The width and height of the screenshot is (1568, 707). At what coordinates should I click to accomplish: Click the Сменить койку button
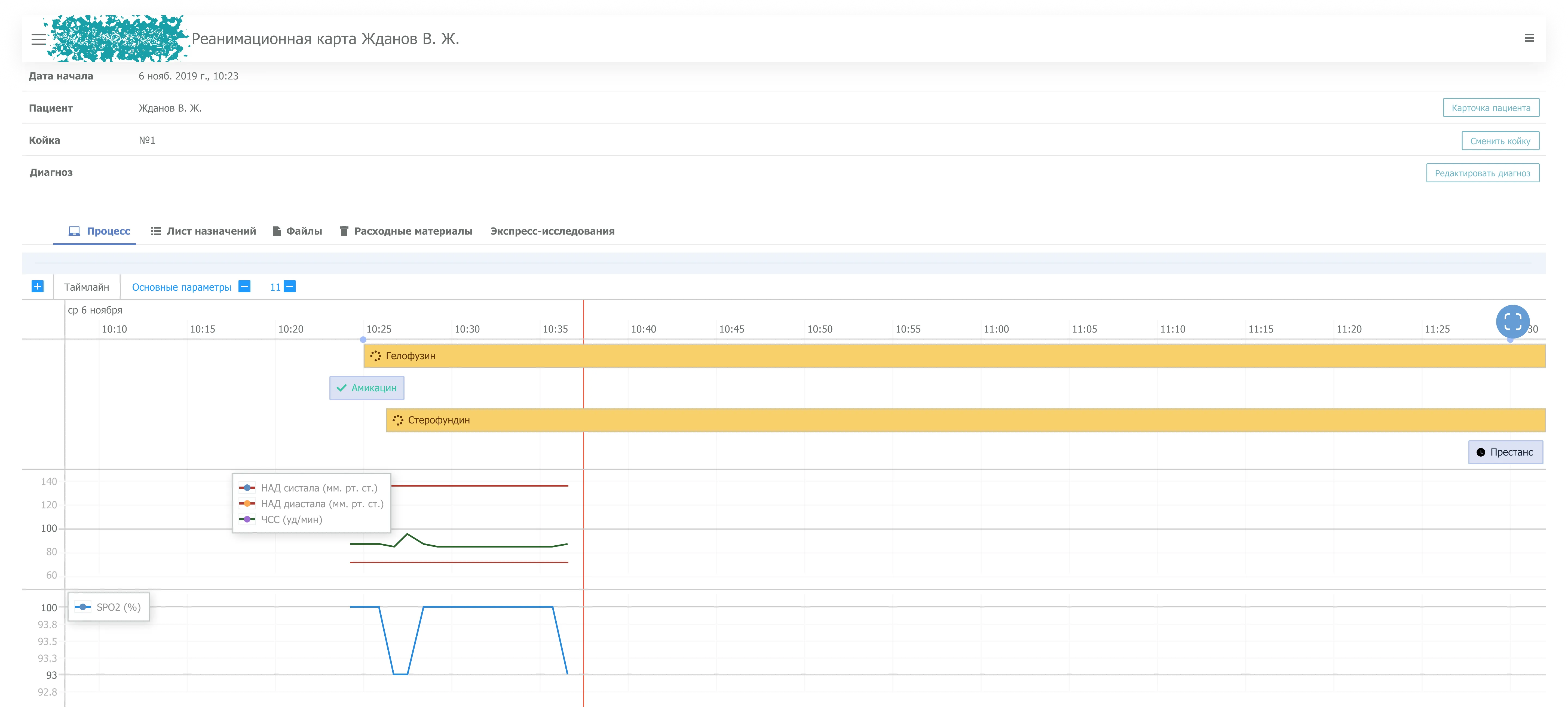1500,140
